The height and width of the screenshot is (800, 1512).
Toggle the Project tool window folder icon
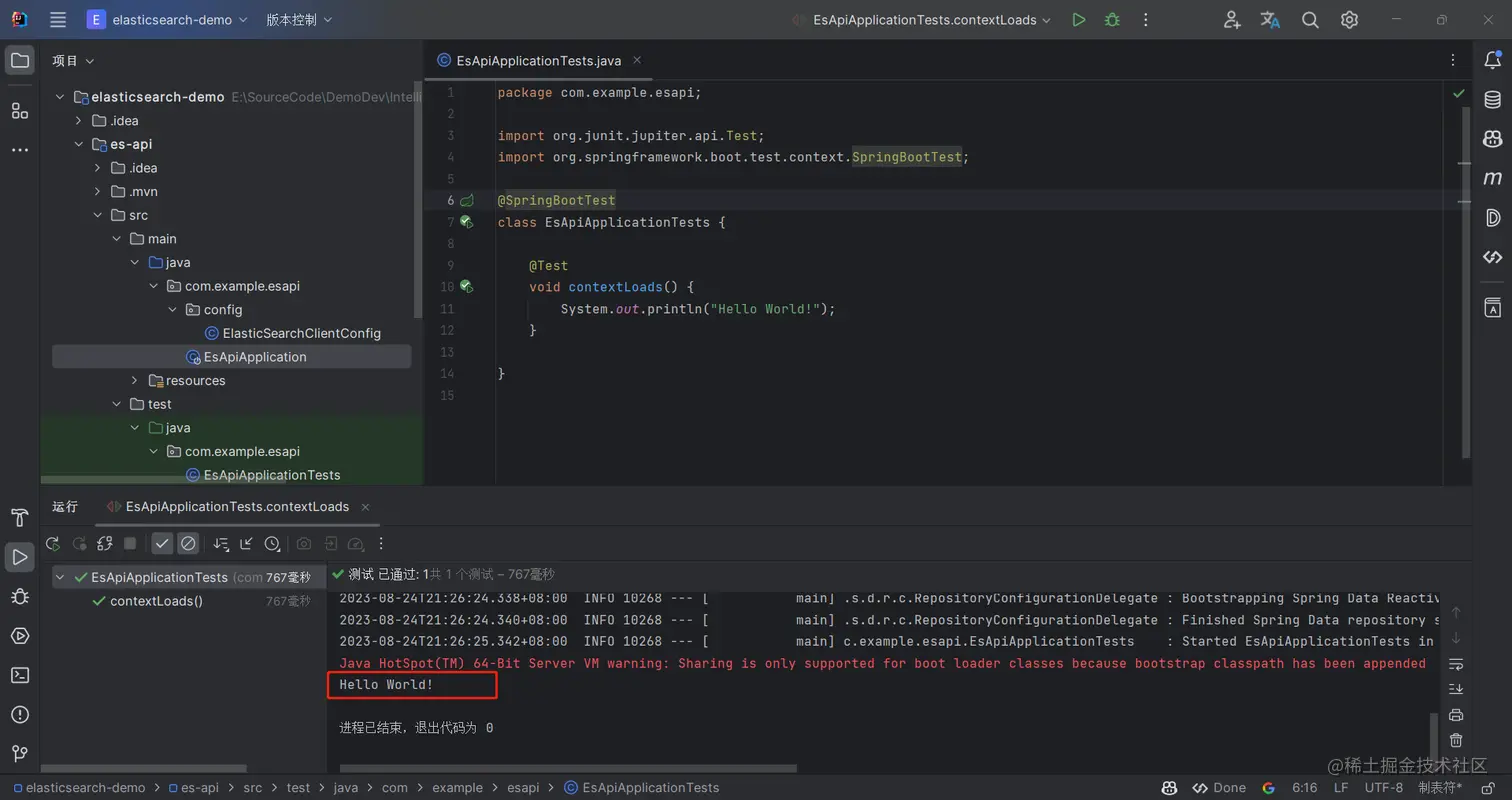[19, 60]
